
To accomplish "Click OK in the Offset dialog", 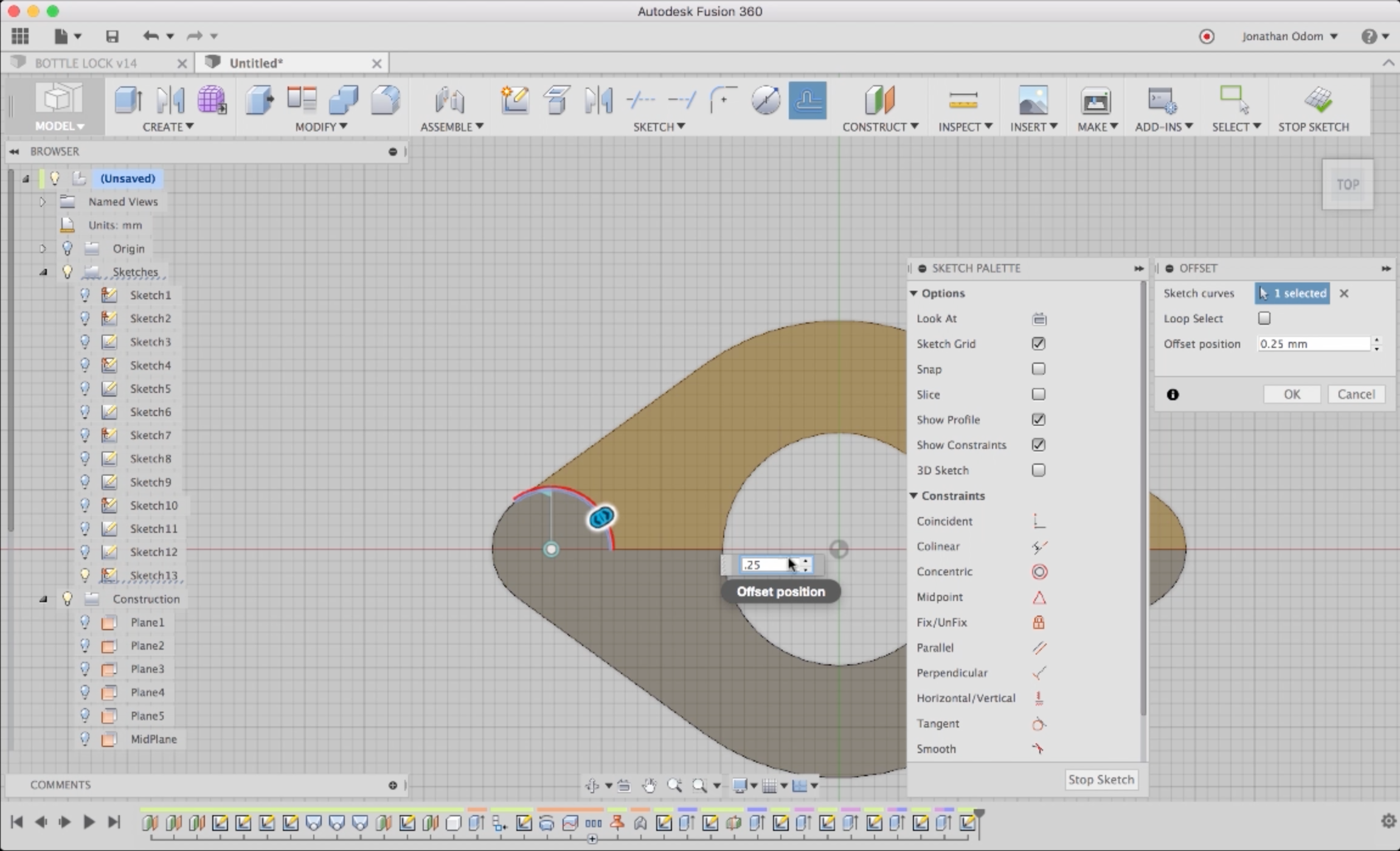I will pos(1291,394).
